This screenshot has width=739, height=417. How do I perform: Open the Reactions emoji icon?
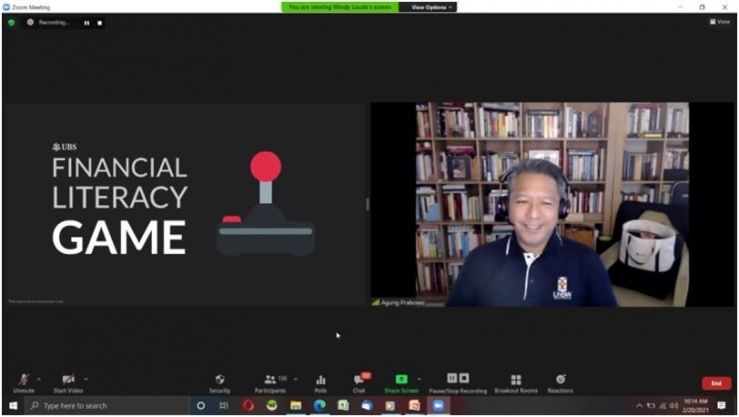point(560,384)
